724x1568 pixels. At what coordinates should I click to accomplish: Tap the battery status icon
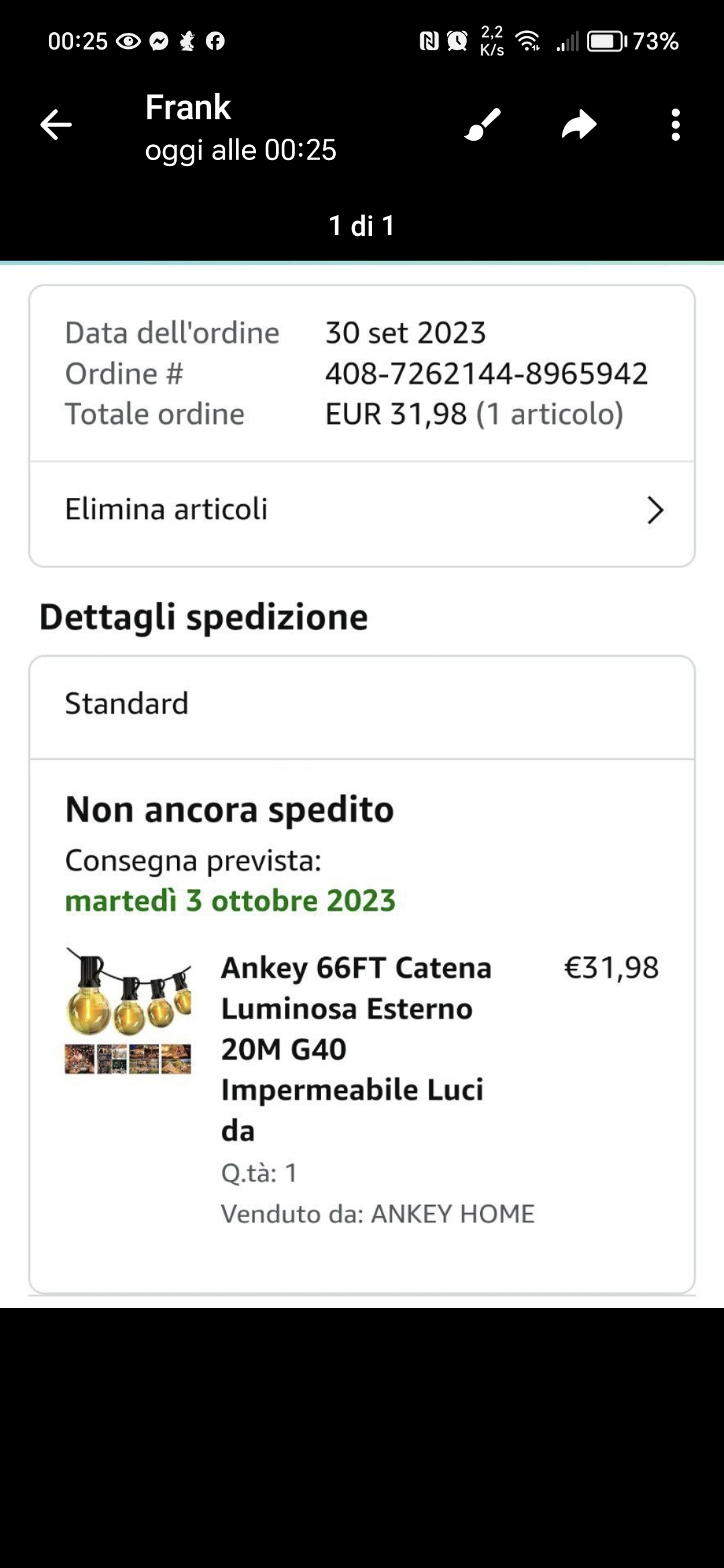click(x=607, y=42)
